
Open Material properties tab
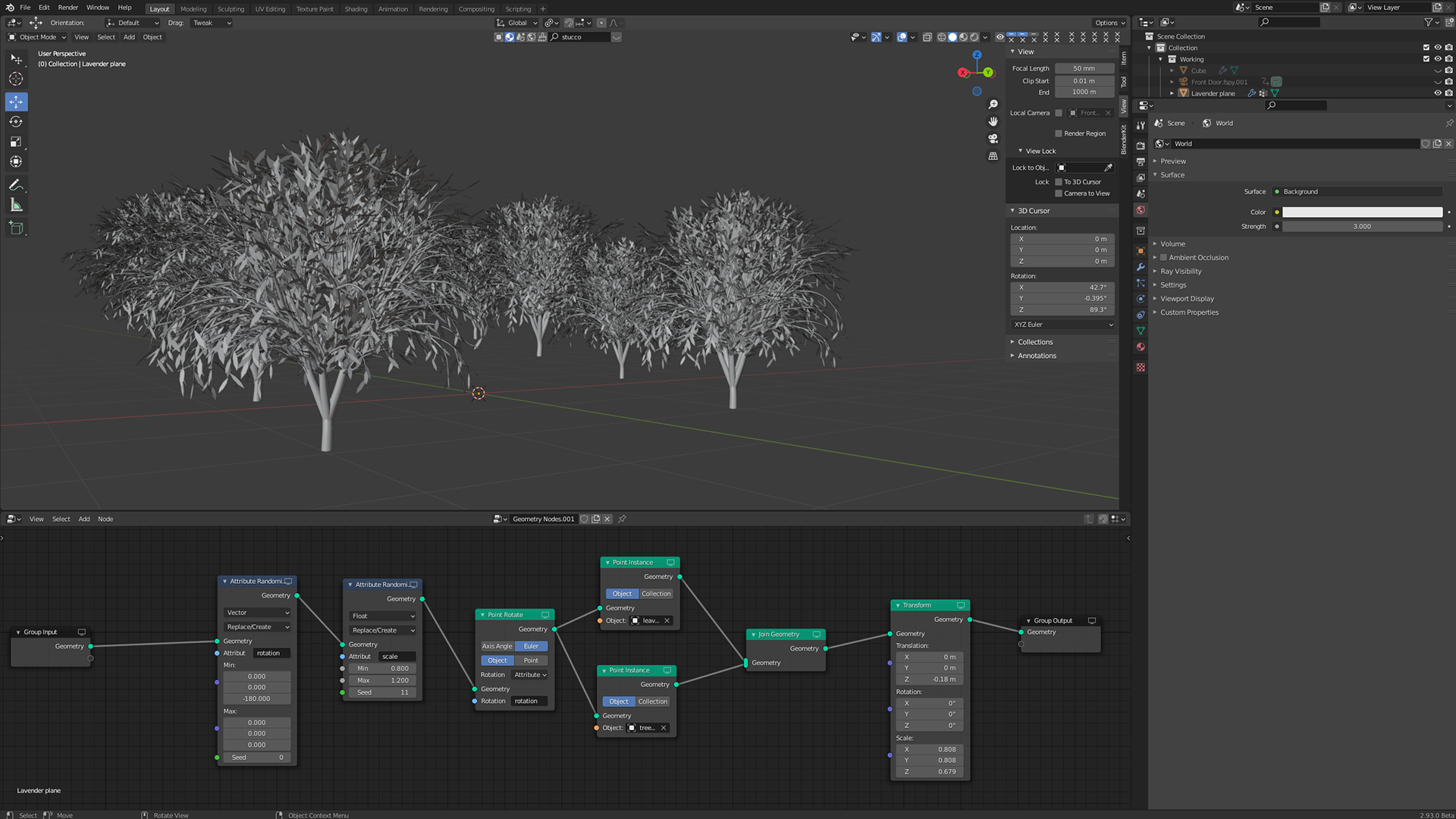tap(1141, 347)
